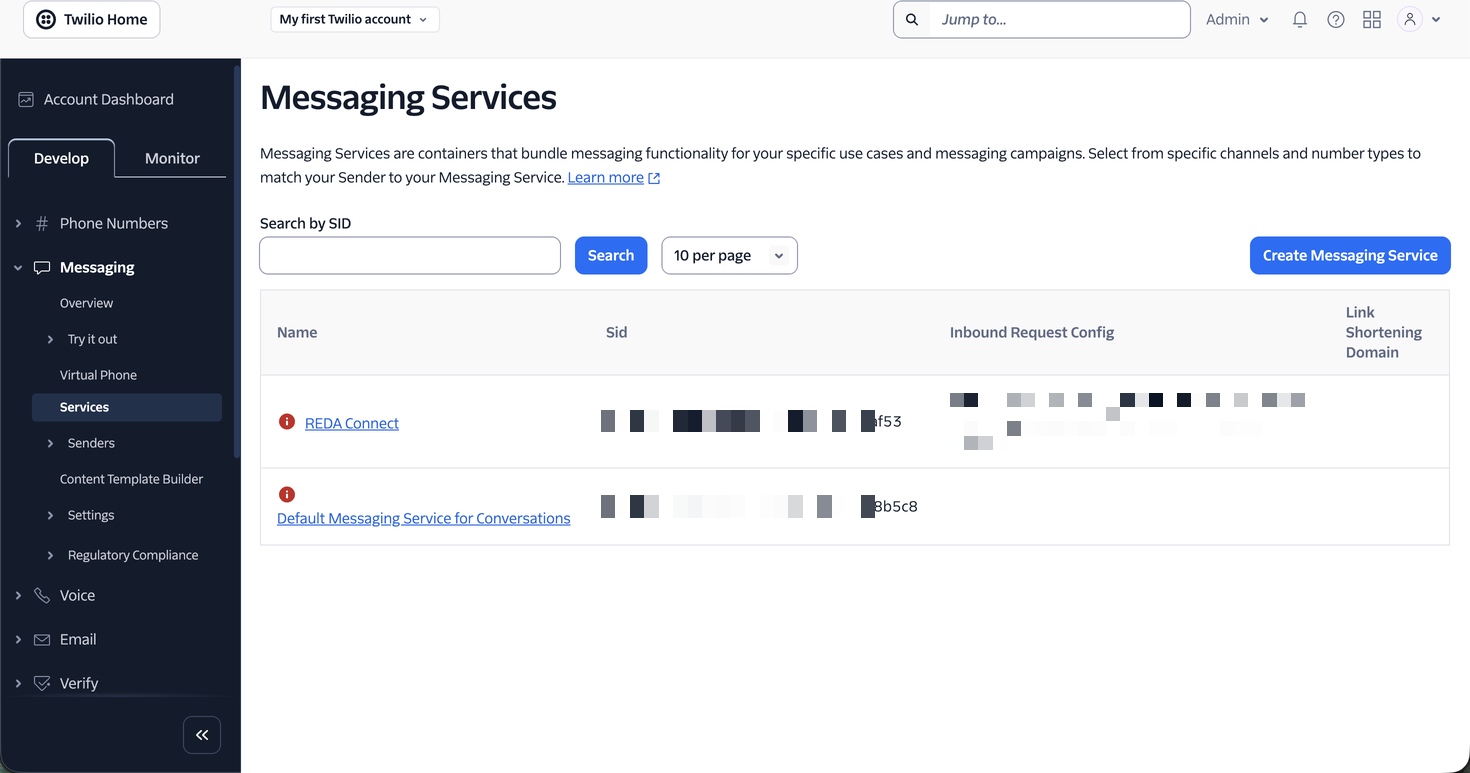The width and height of the screenshot is (1470, 773).
Task: Switch to the Develop tab
Action: pos(61,158)
